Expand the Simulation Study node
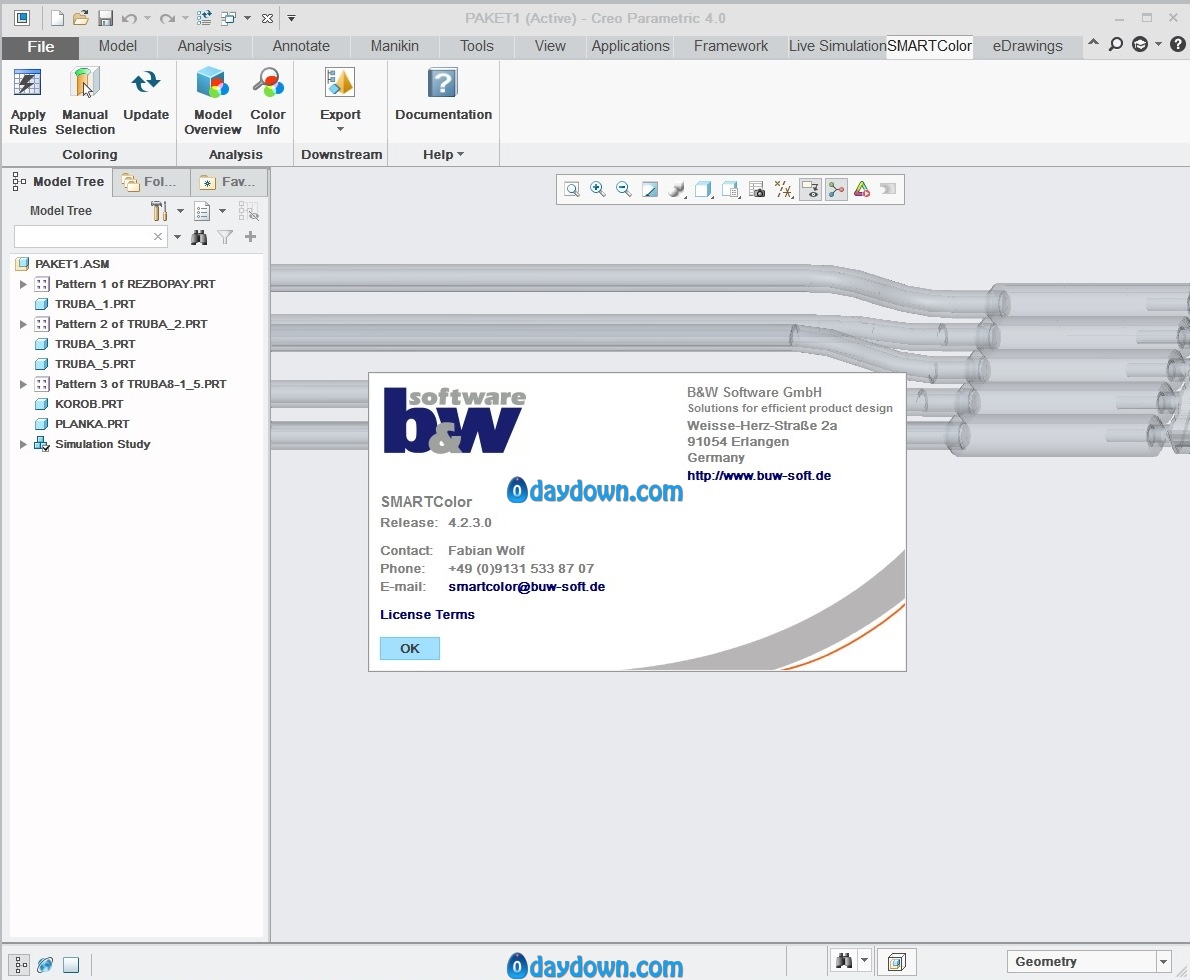Screen dimensions: 1190x980 coord(23,444)
